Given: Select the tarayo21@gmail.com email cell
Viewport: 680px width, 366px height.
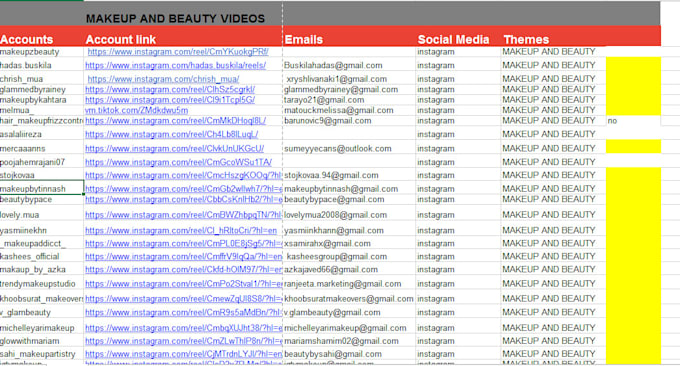Looking at the screenshot, I should tap(349, 100).
